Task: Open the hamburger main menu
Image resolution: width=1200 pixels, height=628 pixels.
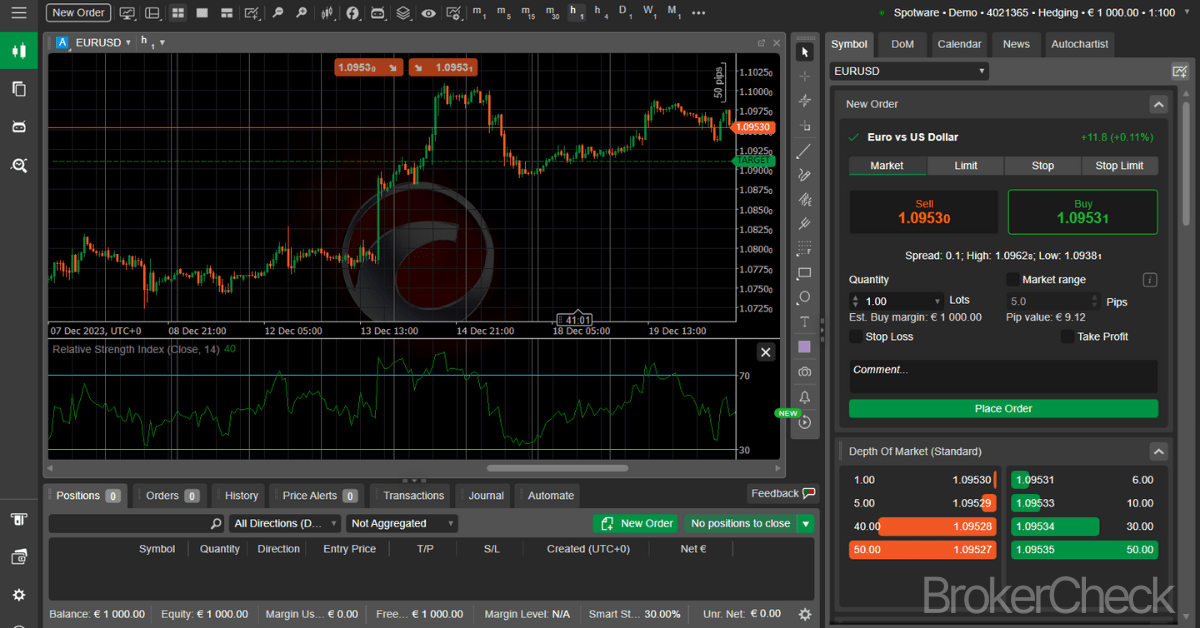Action: click(x=18, y=13)
